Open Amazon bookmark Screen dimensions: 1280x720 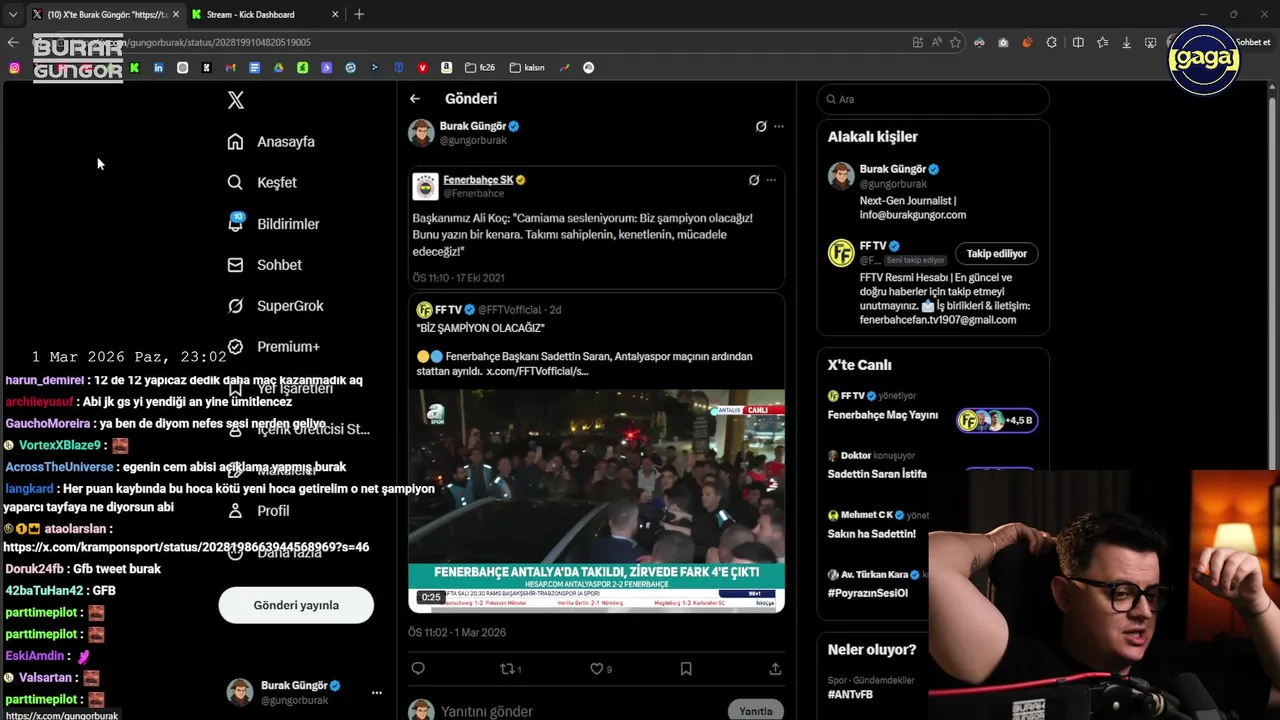click(447, 68)
